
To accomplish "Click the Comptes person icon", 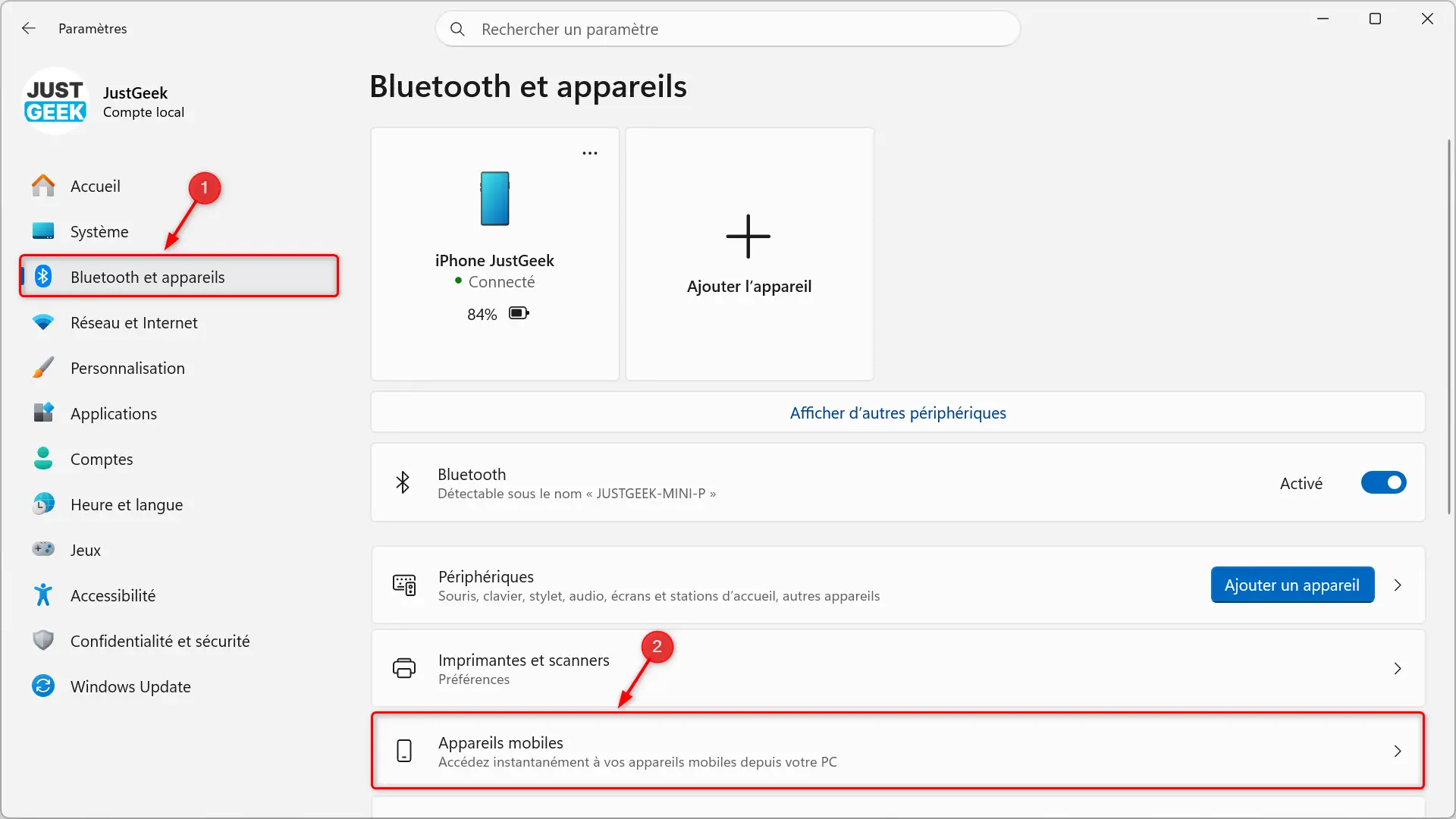I will point(43,458).
